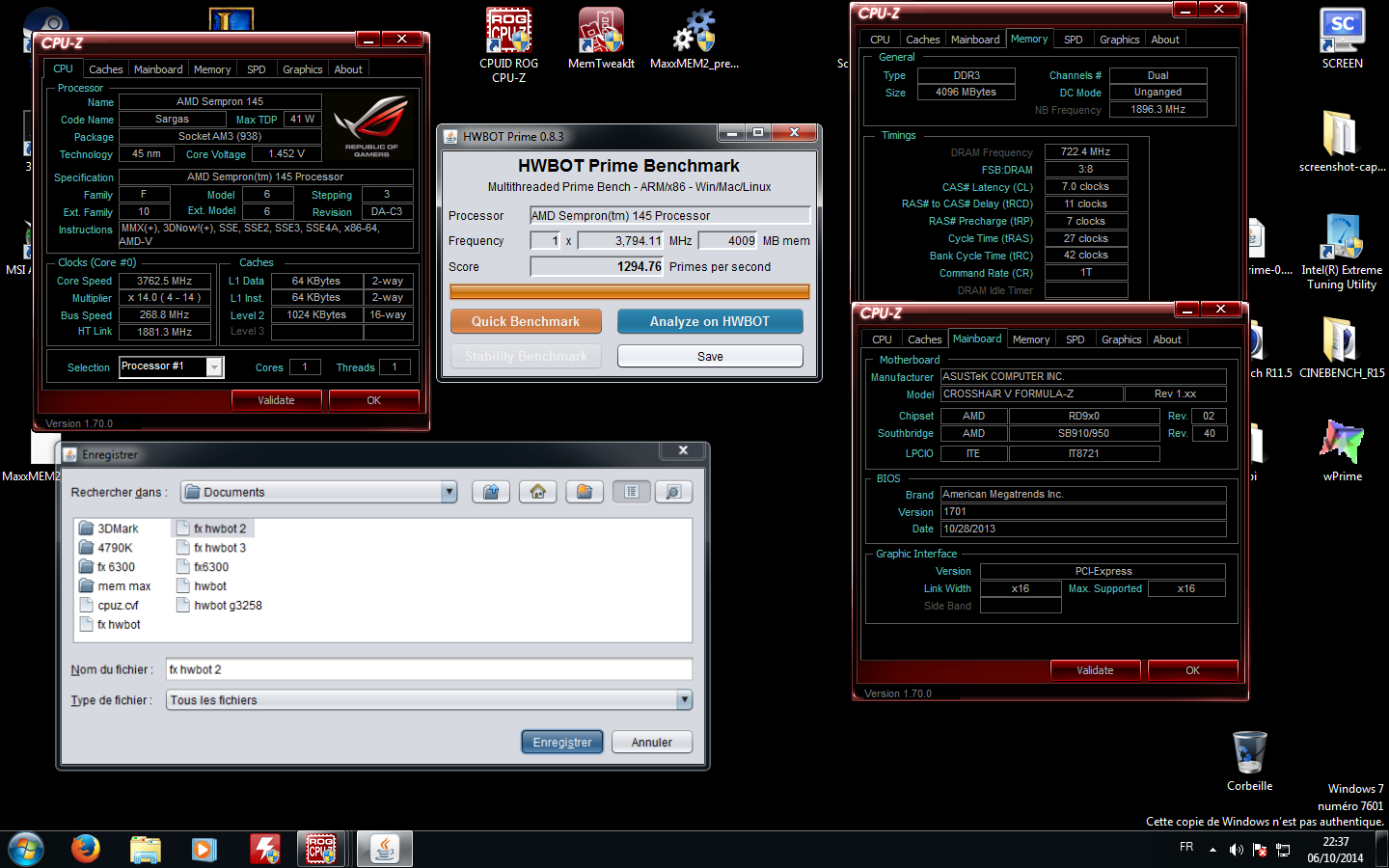This screenshot has width=1389, height=868.
Task: Select the 'fx 6300' folder
Action: tap(107, 567)
